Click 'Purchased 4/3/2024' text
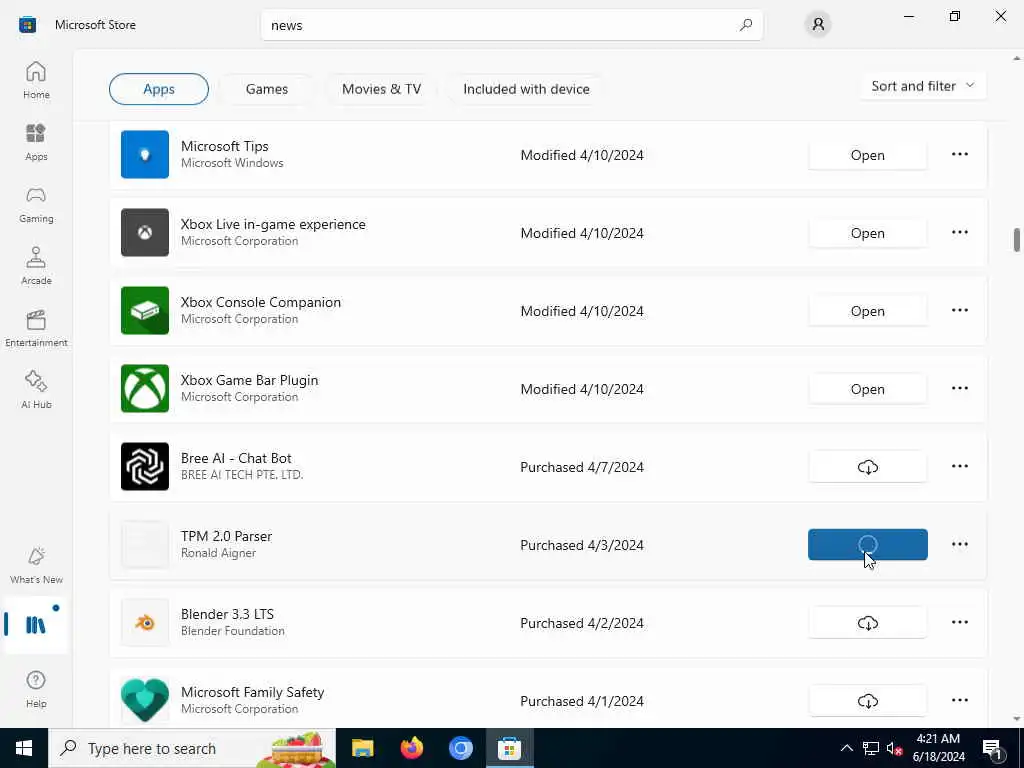The height and width of the screenshot is (768, 1024). tap(582, 545)
